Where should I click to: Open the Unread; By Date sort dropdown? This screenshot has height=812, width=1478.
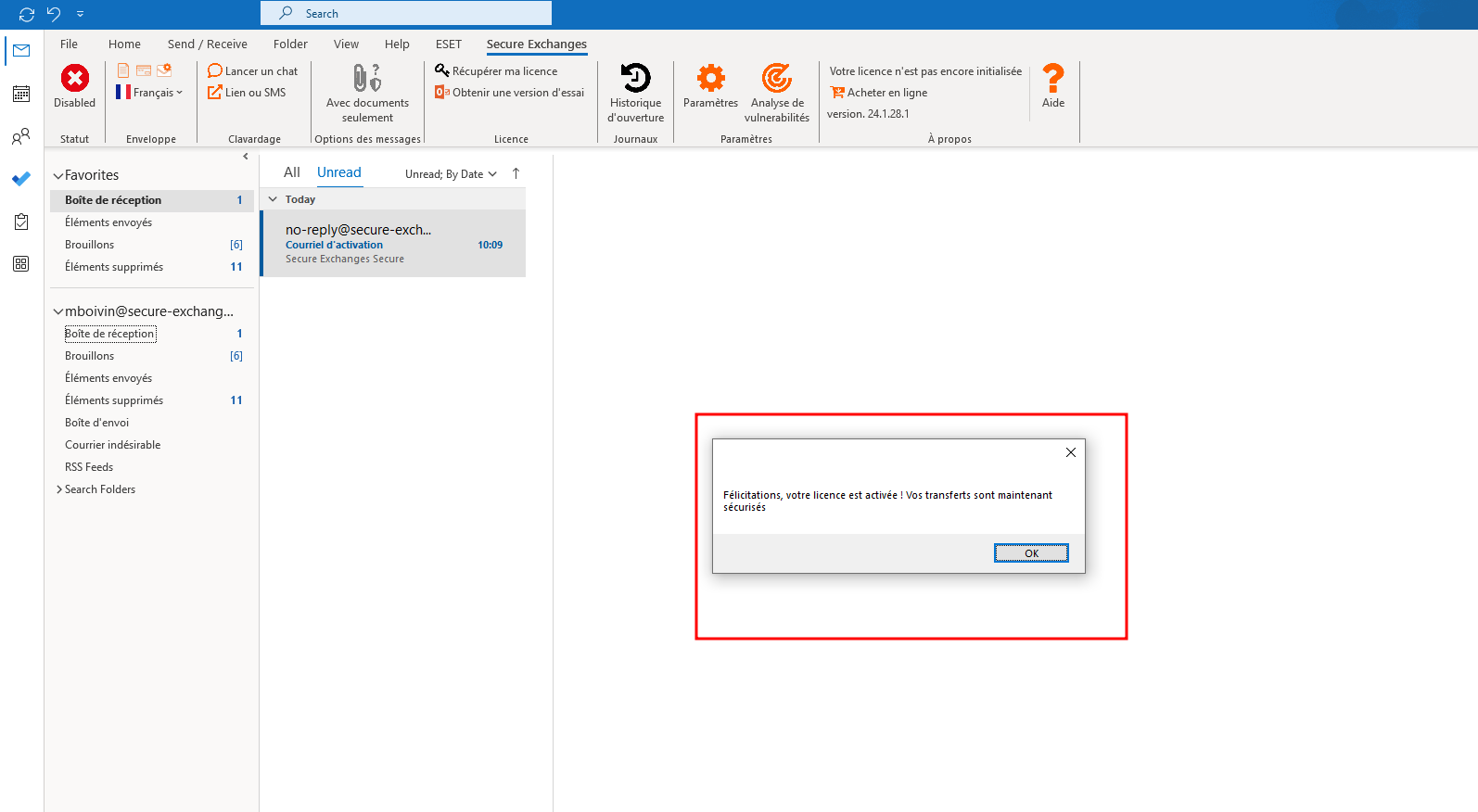click(451, 174)
